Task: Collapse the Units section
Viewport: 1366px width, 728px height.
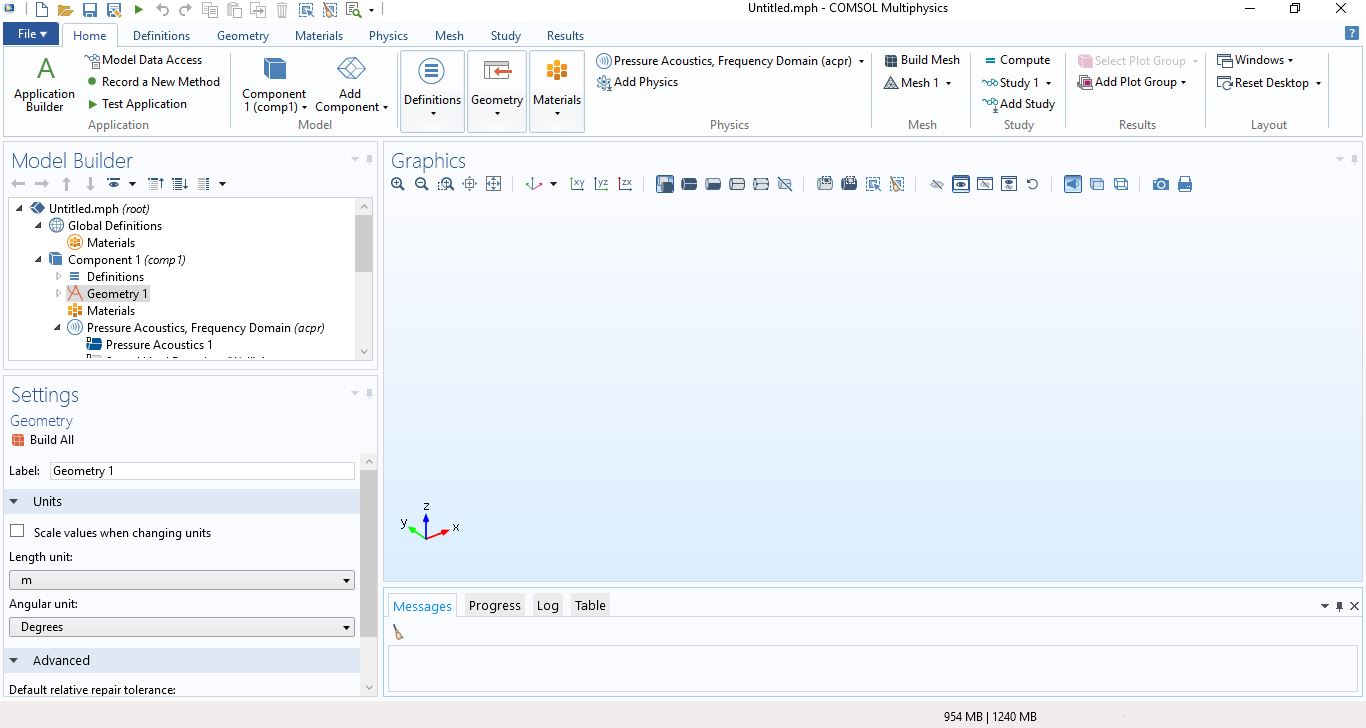Action: click(x=15, y=501)
